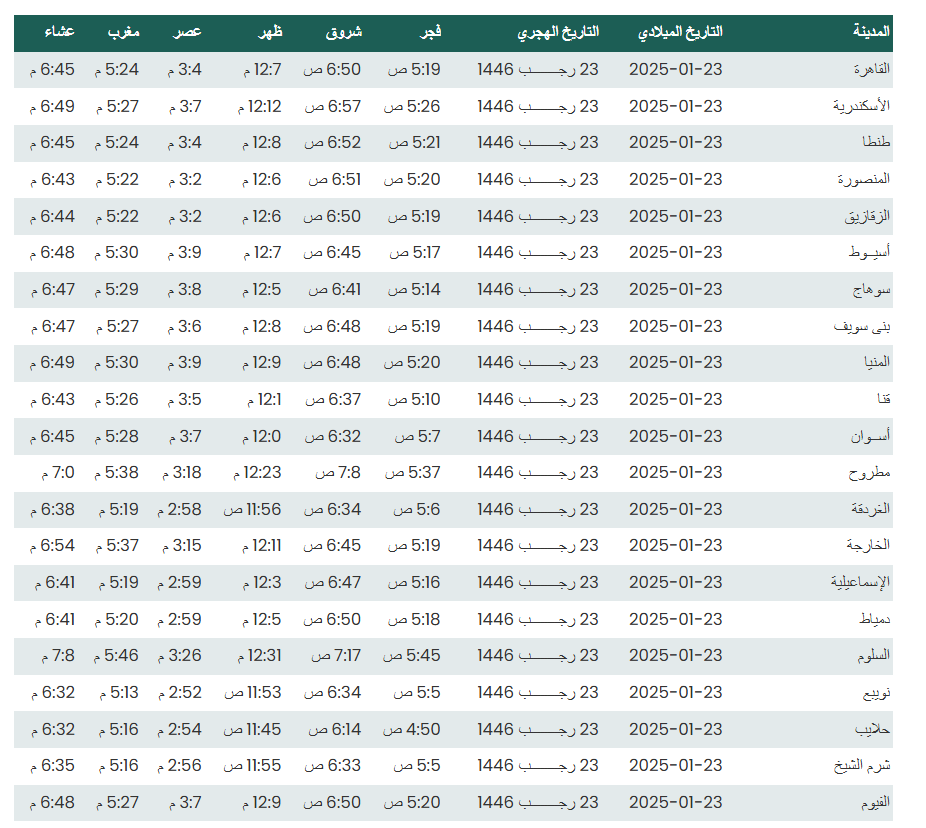Image resolution: width=926 pixels, height=828 pixels.
Task: Select the السلوم Isha time 7:8
Action: (x=58, y=656)
